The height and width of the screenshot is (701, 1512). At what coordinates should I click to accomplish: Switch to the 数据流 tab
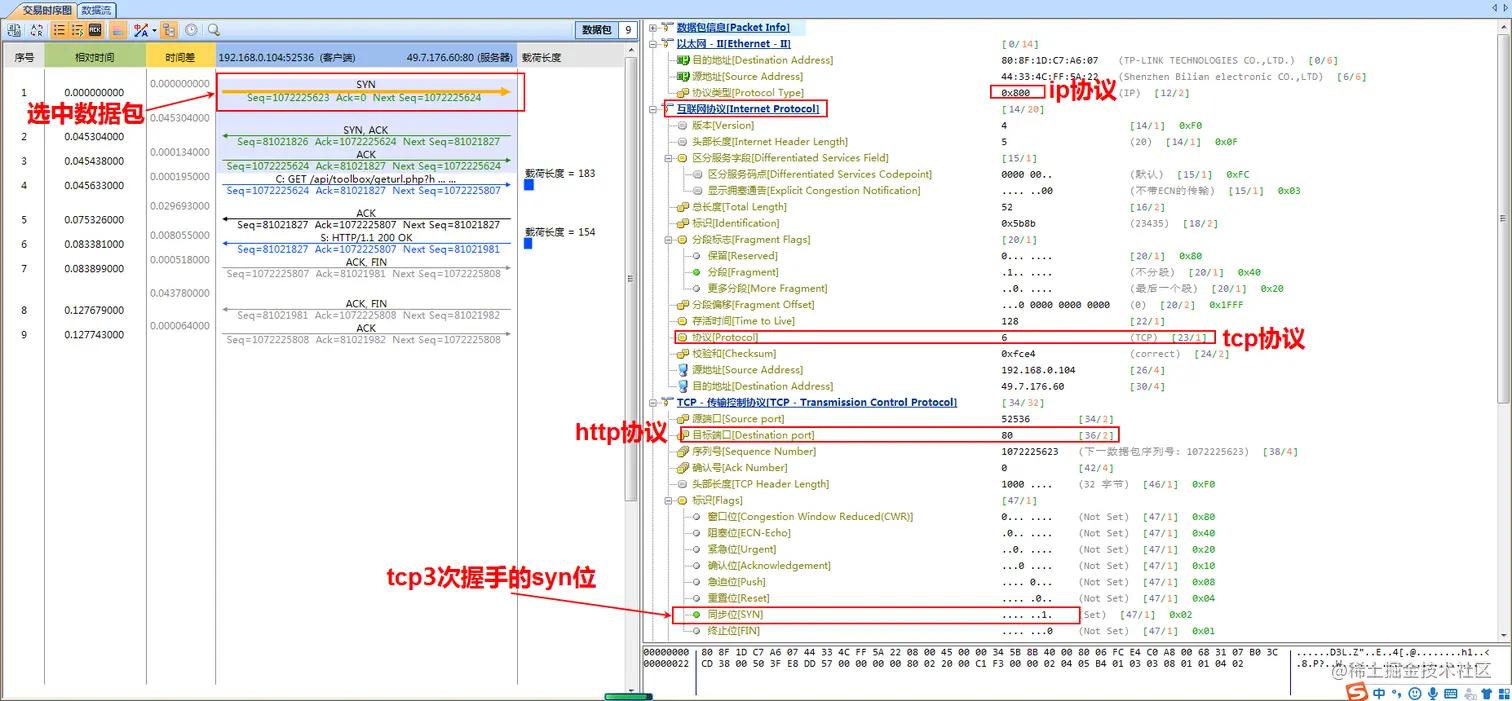pyautogui.click(x=96, y=9)
